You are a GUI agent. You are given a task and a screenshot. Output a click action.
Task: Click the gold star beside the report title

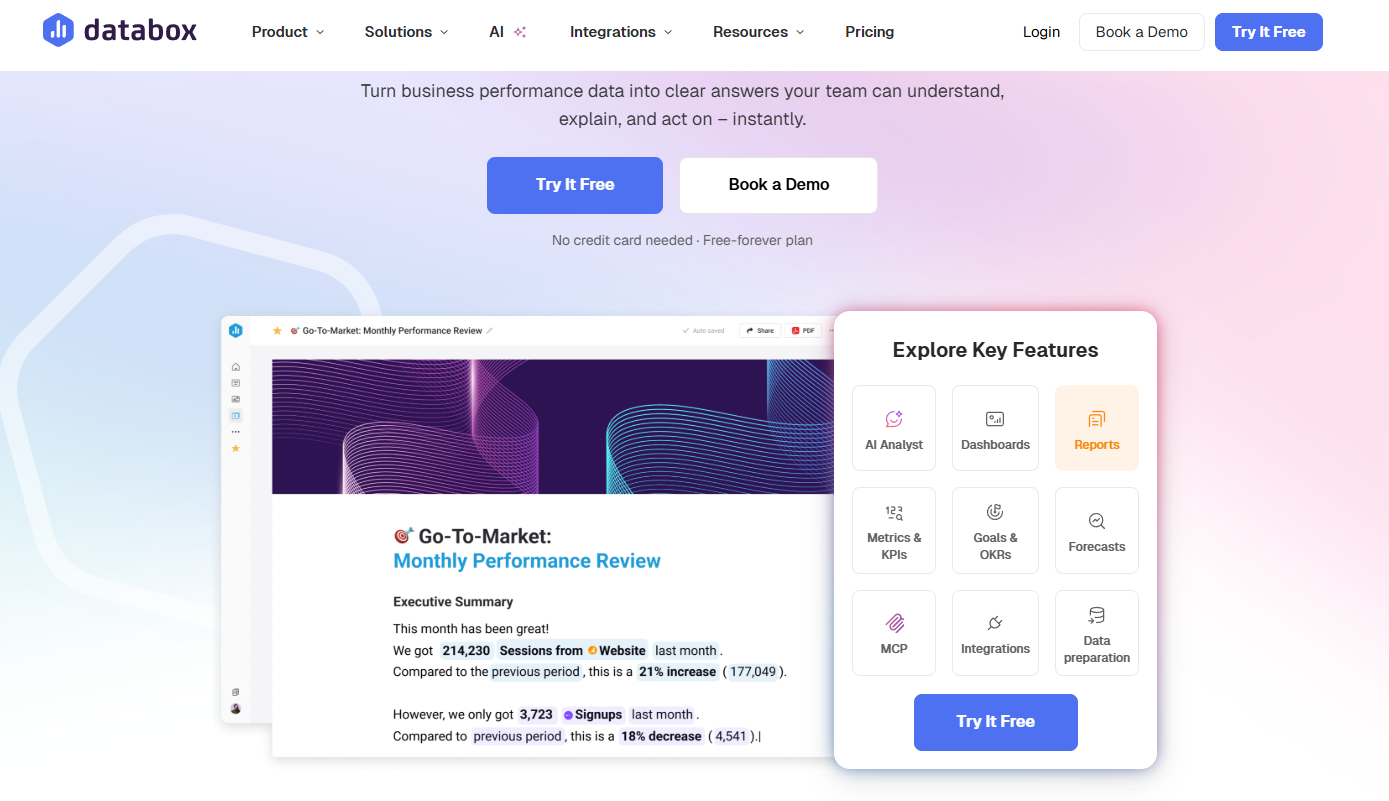click(x=277, y=331)
